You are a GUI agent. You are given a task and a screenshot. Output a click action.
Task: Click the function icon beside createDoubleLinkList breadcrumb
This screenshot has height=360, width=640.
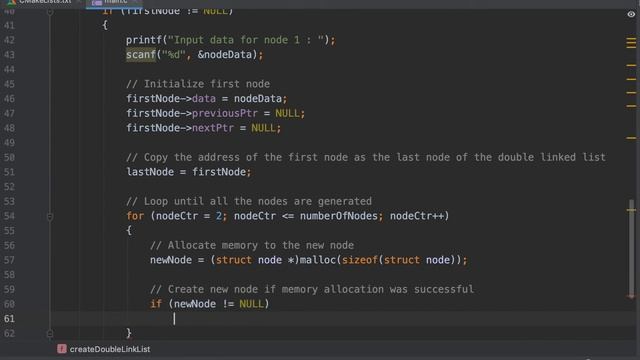pos(62,349)
